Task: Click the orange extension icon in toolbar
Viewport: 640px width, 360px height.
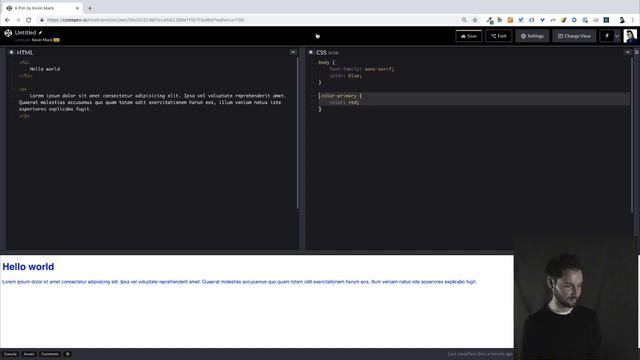Action: tap(510, 20)
